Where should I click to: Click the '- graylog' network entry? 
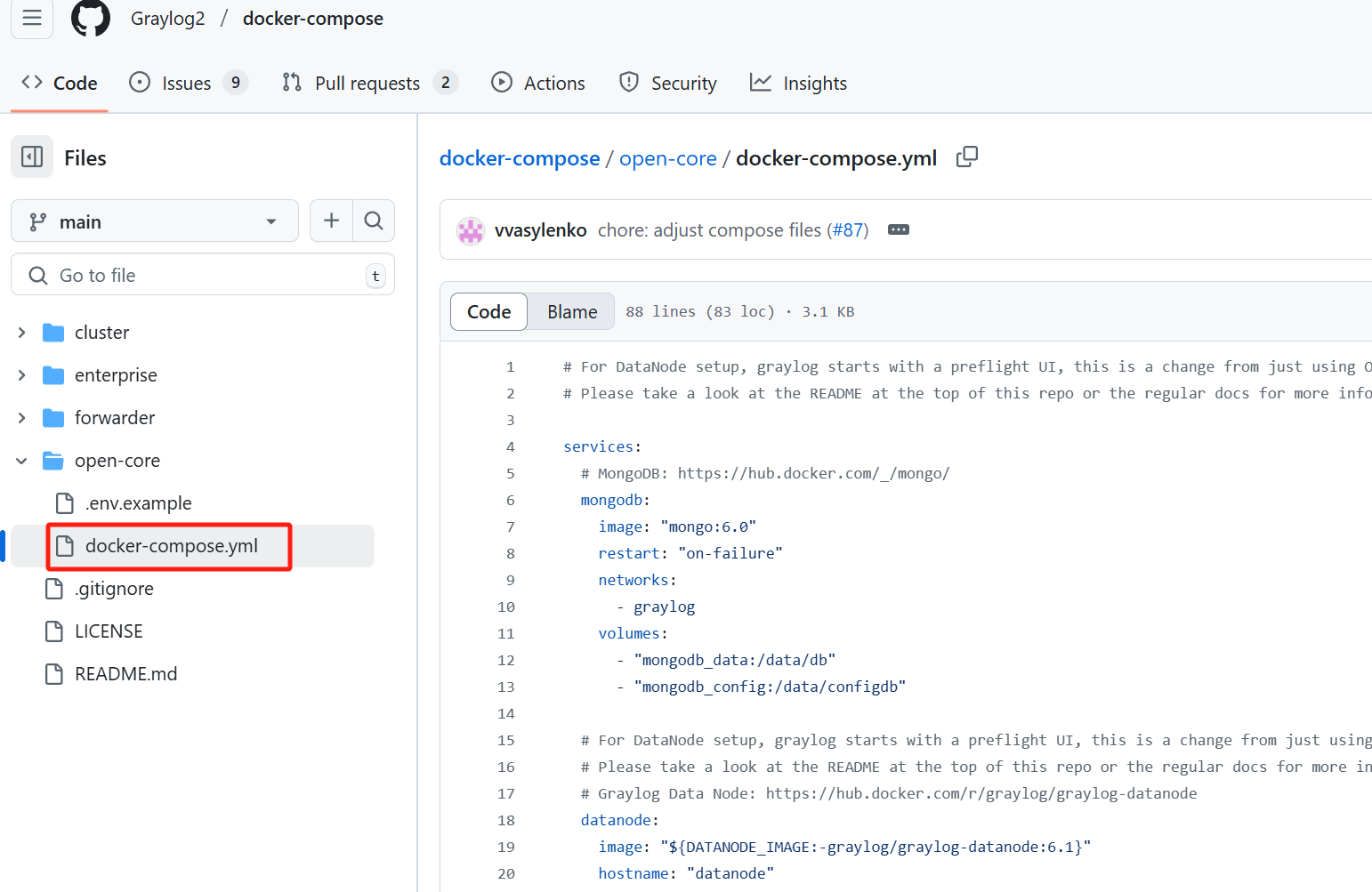point(656,607)
